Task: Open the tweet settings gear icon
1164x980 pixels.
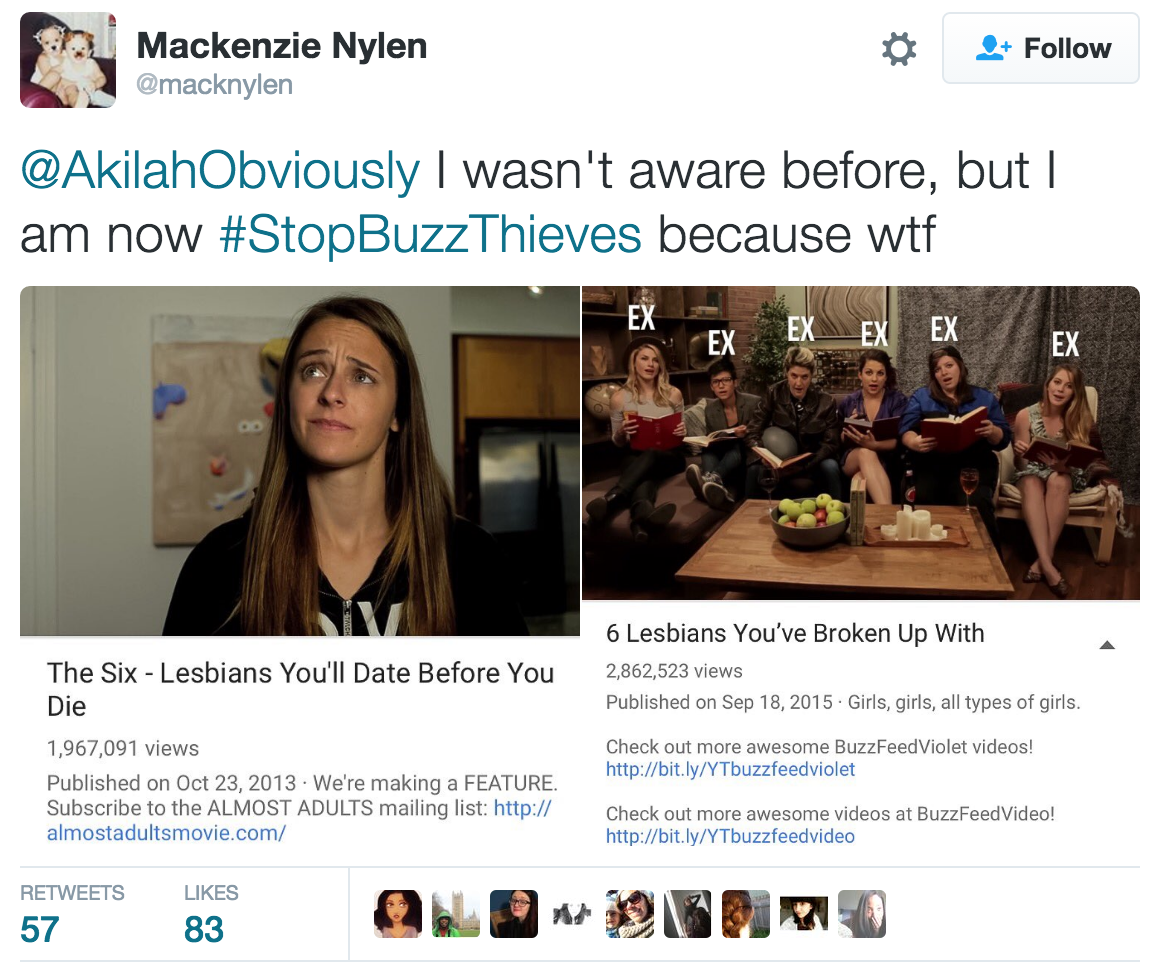Action: pos(898,49)
